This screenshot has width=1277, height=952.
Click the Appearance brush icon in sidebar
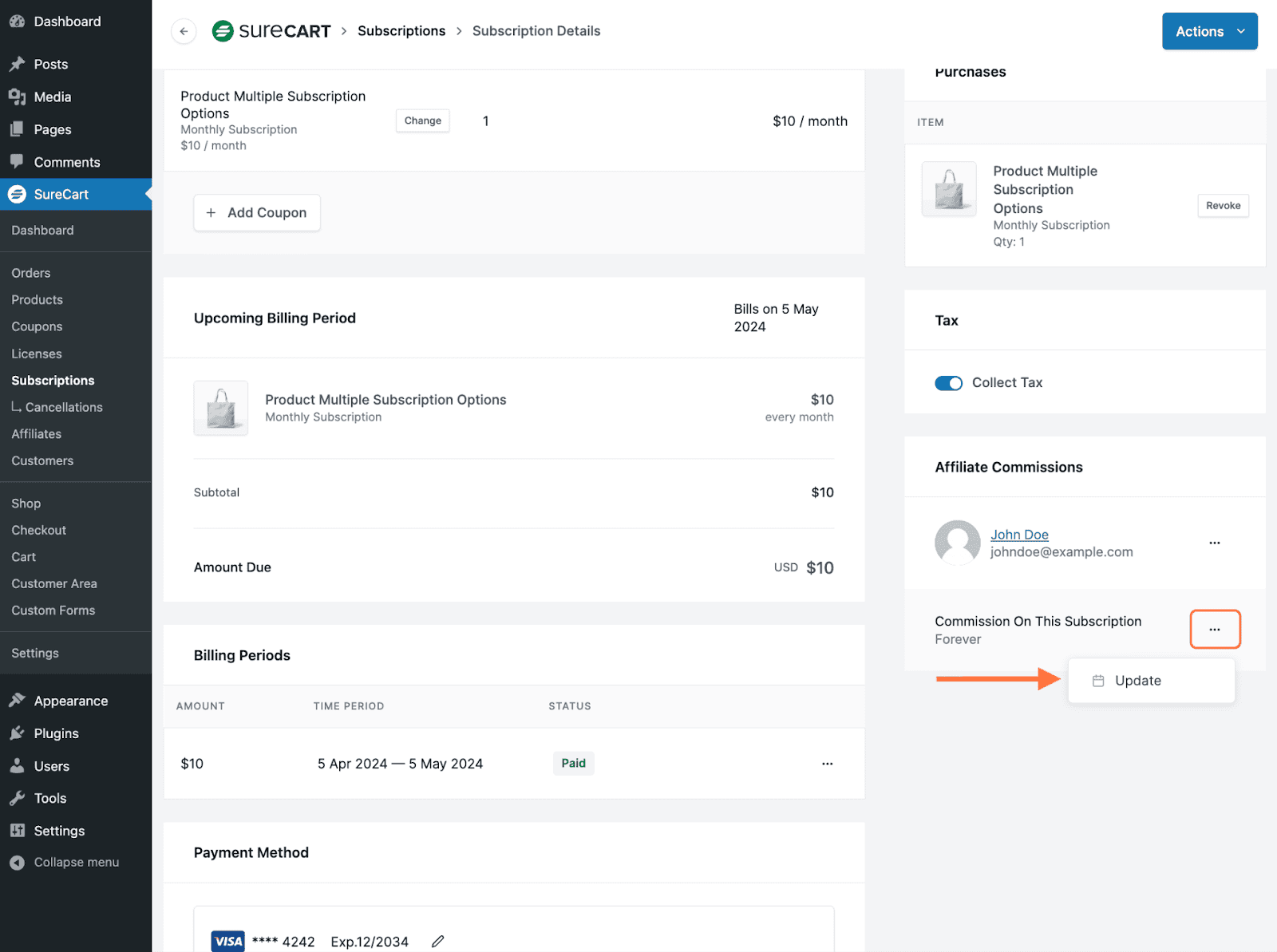click(x=17, y=701)
